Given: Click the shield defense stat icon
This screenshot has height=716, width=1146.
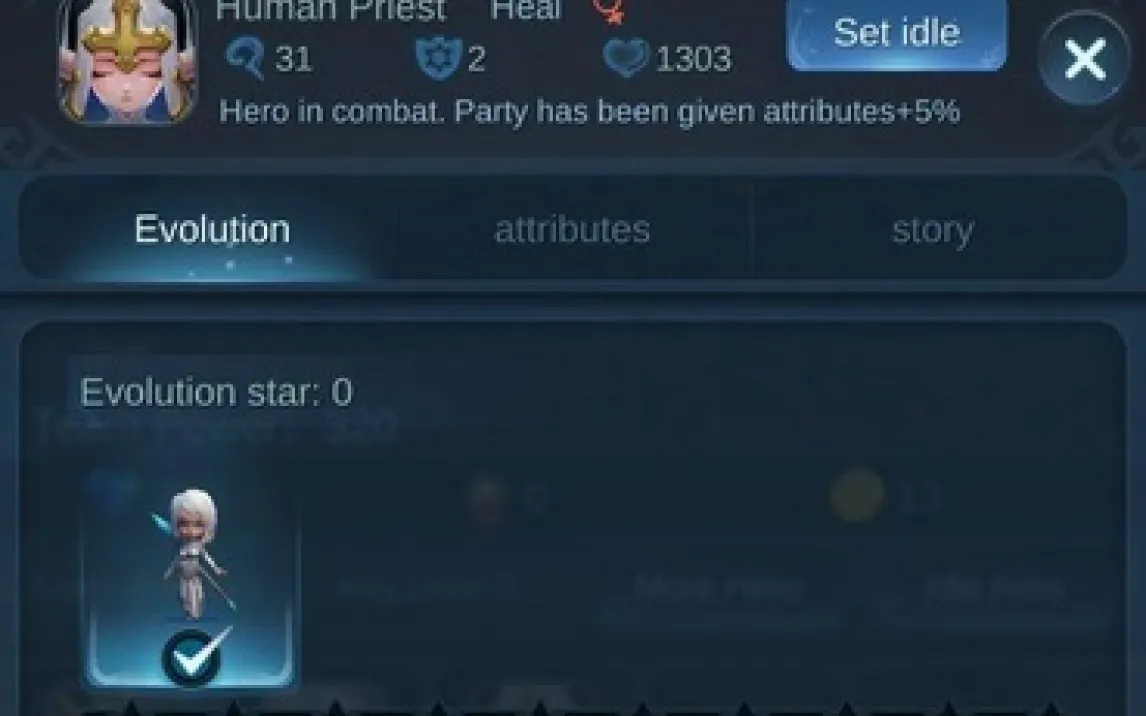Looking at the screenshot, I should coord(439,58).
